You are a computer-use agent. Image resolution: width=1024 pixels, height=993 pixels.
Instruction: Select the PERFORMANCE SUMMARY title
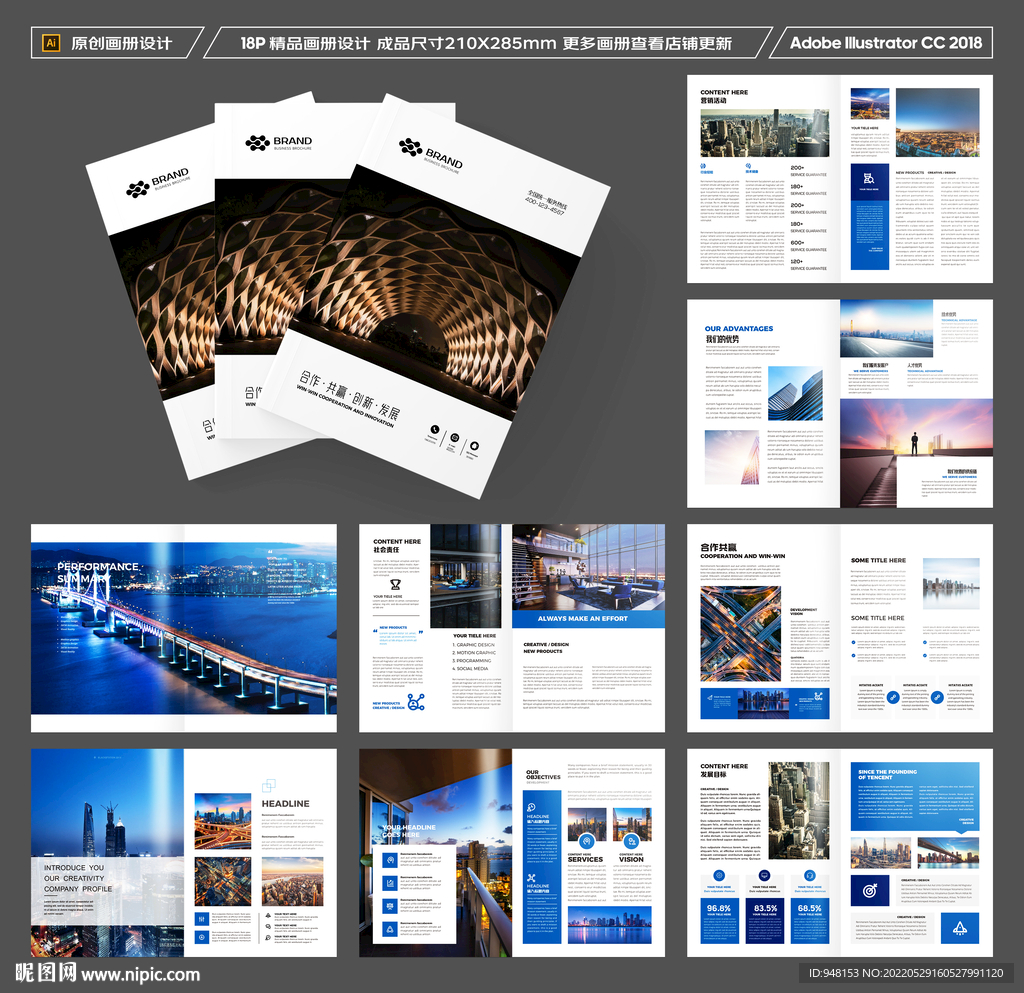(x=97, y=573)
